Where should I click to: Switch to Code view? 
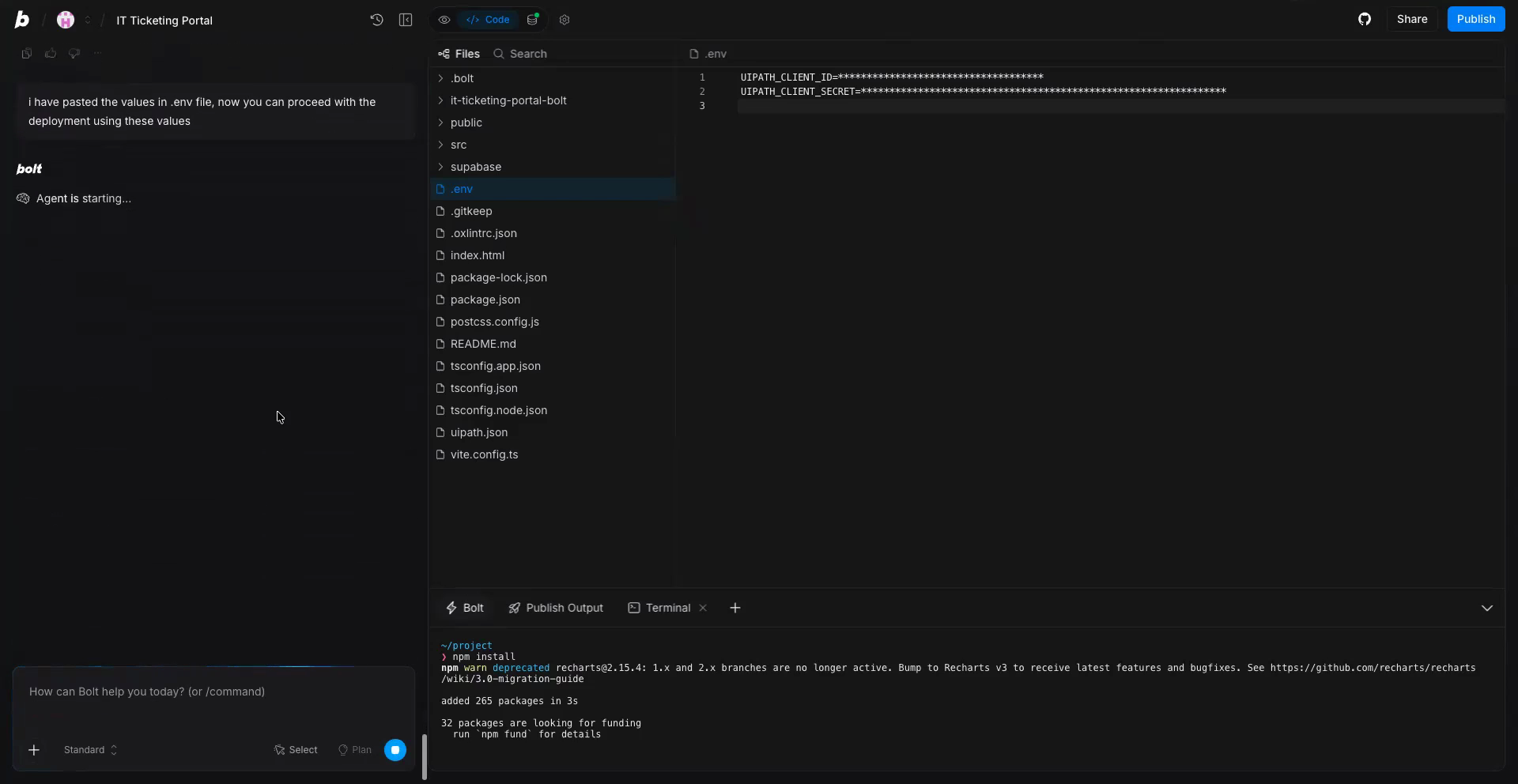[488, 20]
